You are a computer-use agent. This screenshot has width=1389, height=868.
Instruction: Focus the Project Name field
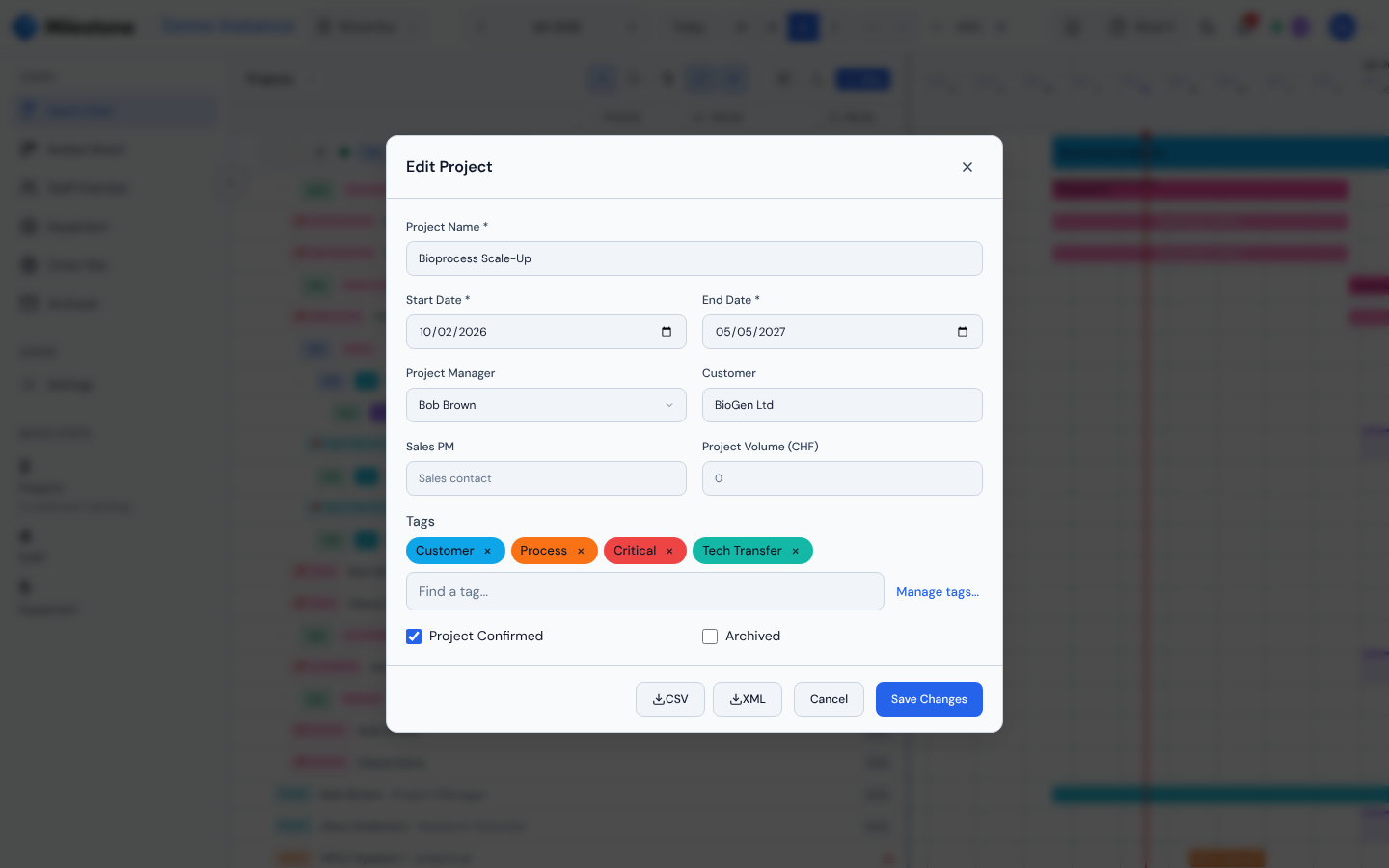point(694,258)
